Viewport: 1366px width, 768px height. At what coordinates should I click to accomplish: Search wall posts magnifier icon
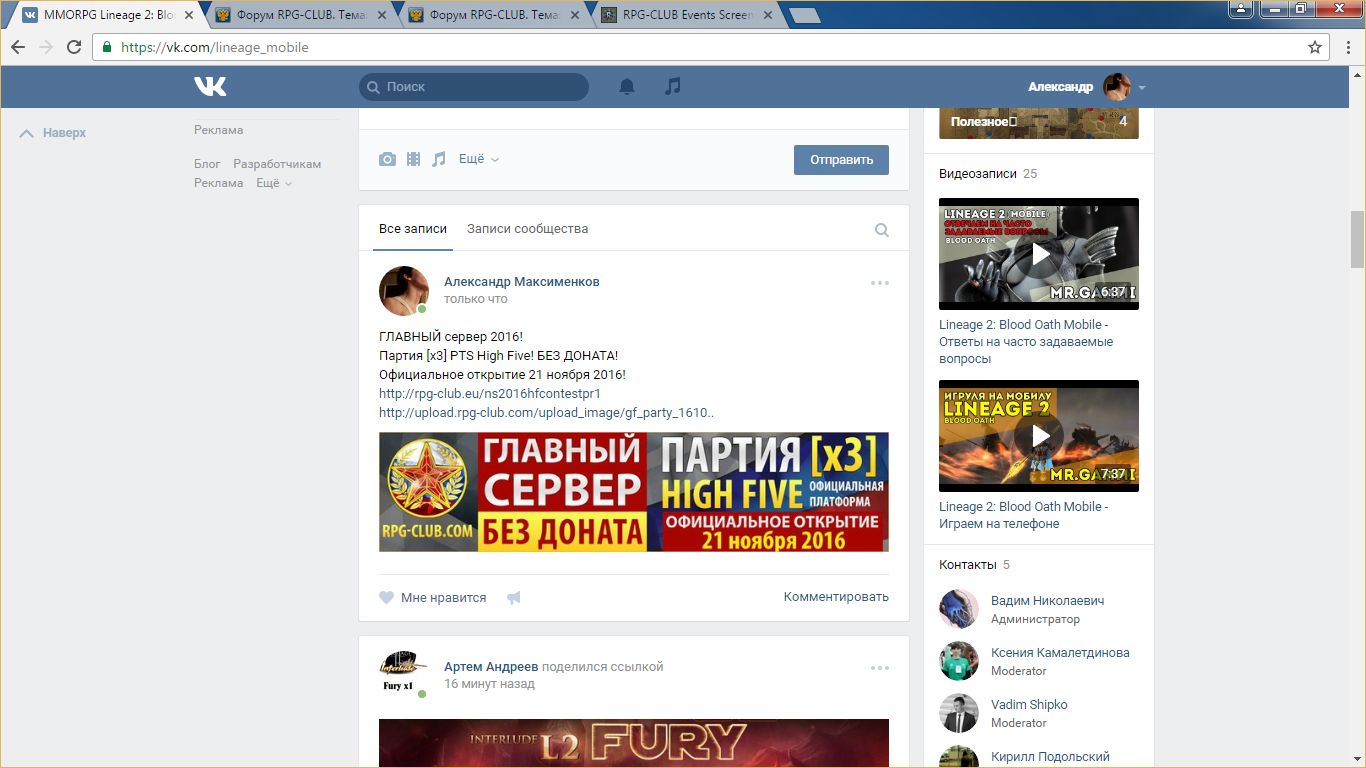tap(882, 230)
